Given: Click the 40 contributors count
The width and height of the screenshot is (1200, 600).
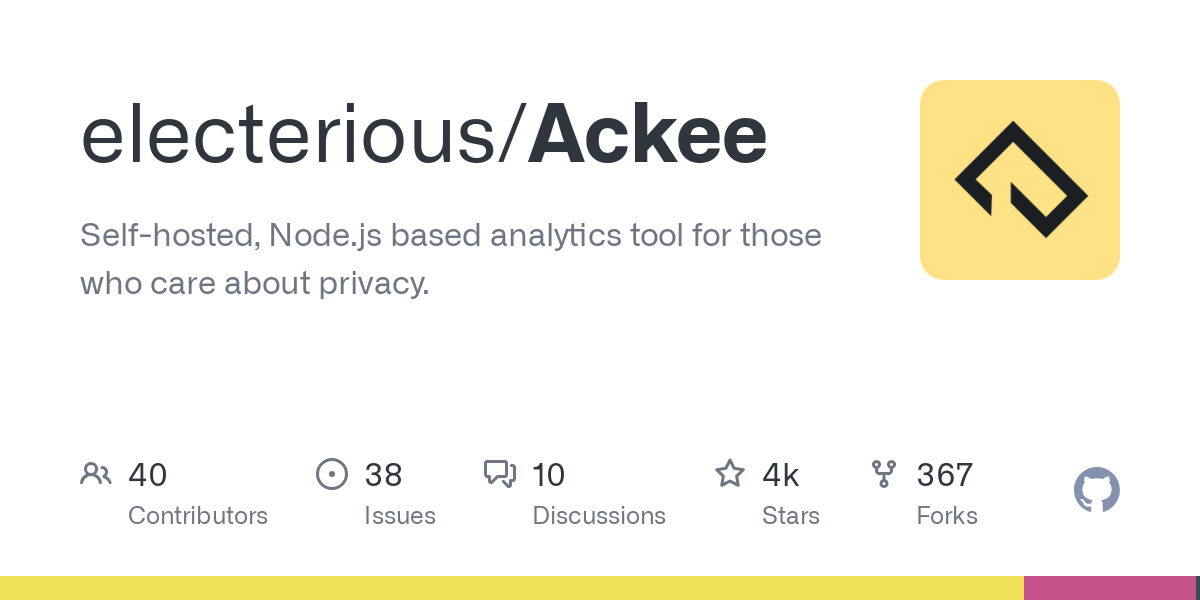Looking at the screenshot, I should (148, 475).
